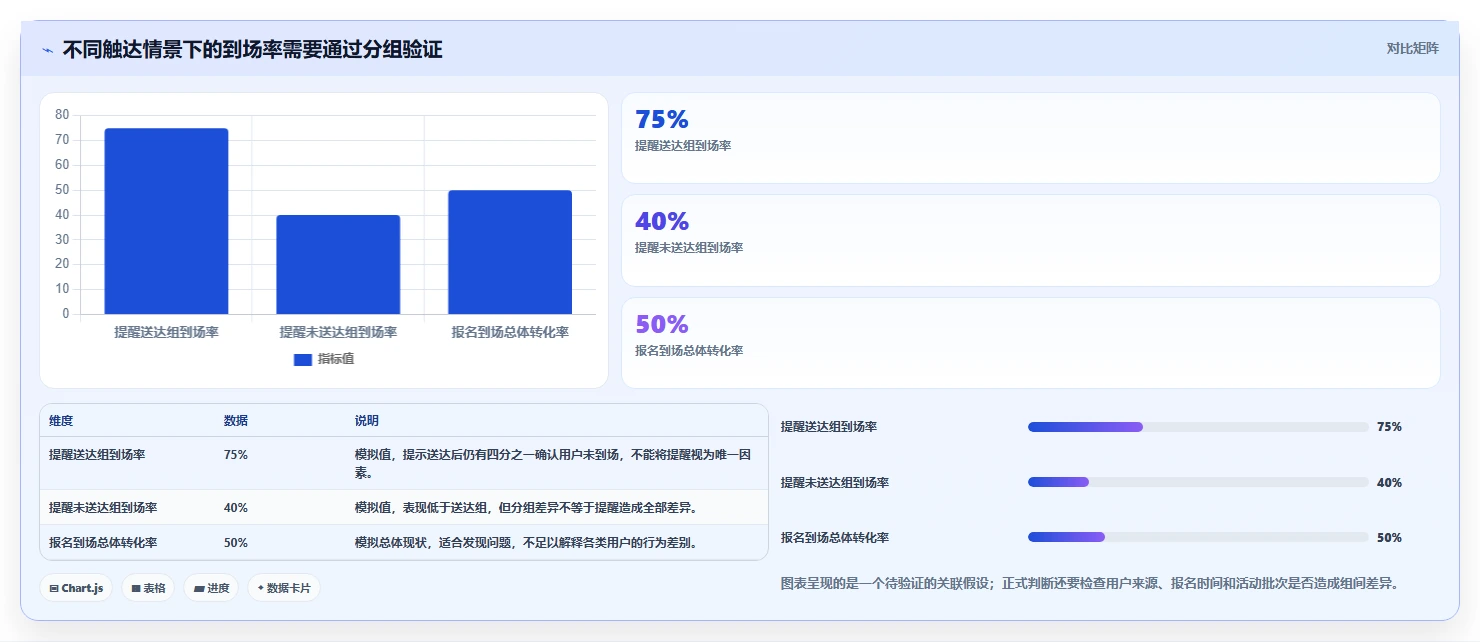The image size is (1480, 642).
Task: Click the 提醒送达组到场率 bar in chart
Action: click(x=166, y=221)
